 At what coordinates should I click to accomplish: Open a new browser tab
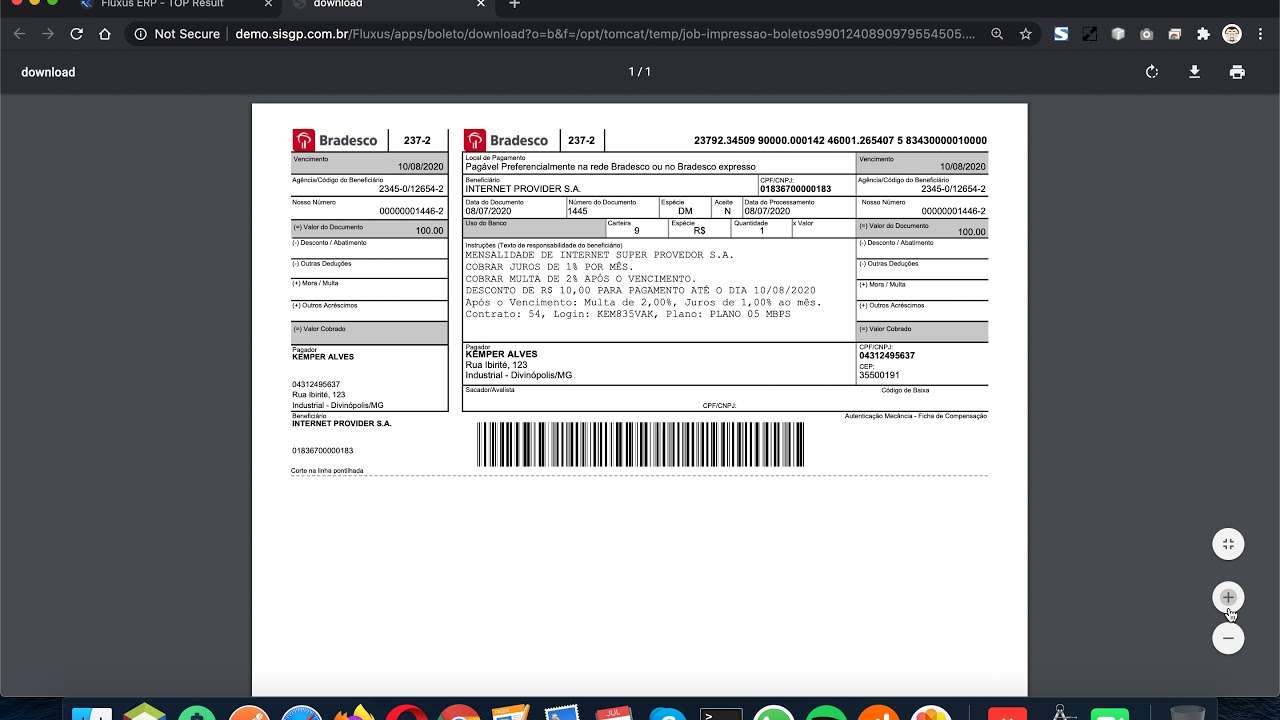(x=514, y=4)
